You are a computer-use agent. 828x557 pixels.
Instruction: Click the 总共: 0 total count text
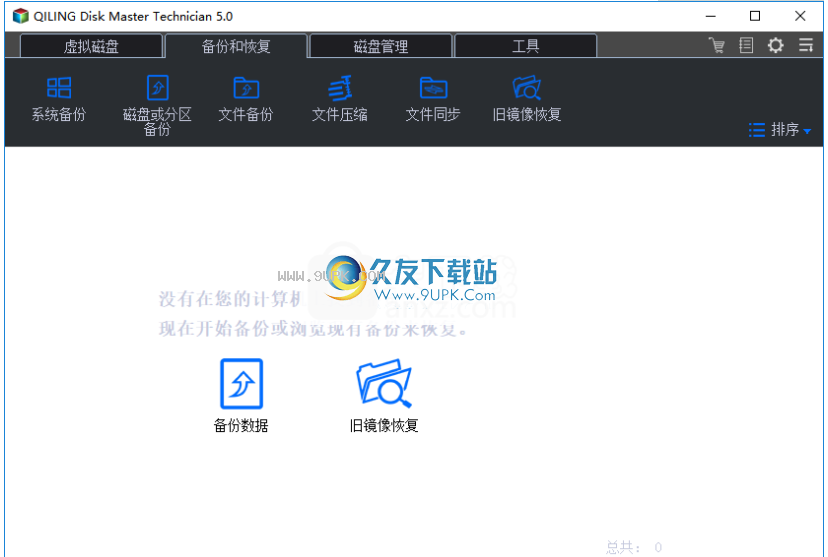pos(634,547)
